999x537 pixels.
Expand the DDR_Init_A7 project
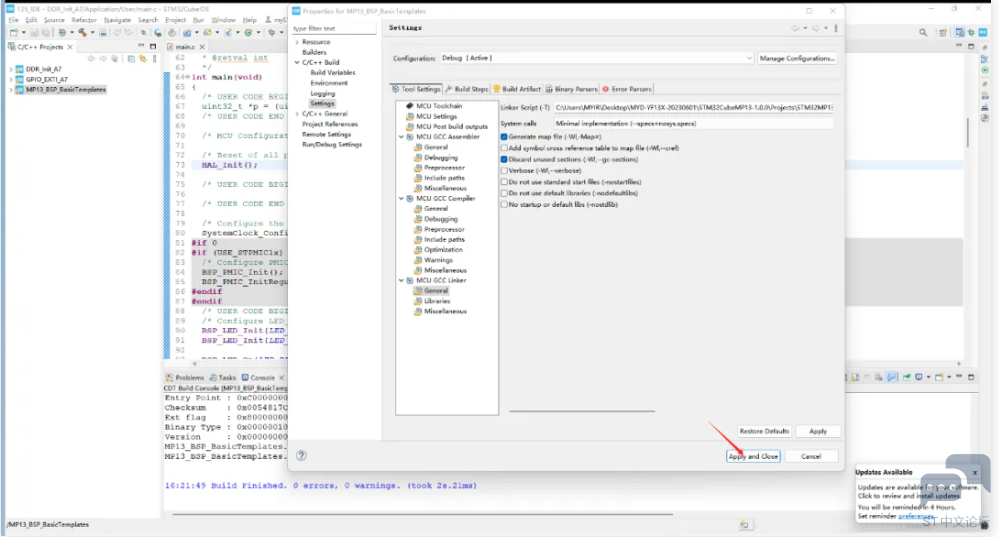point(10,69)
